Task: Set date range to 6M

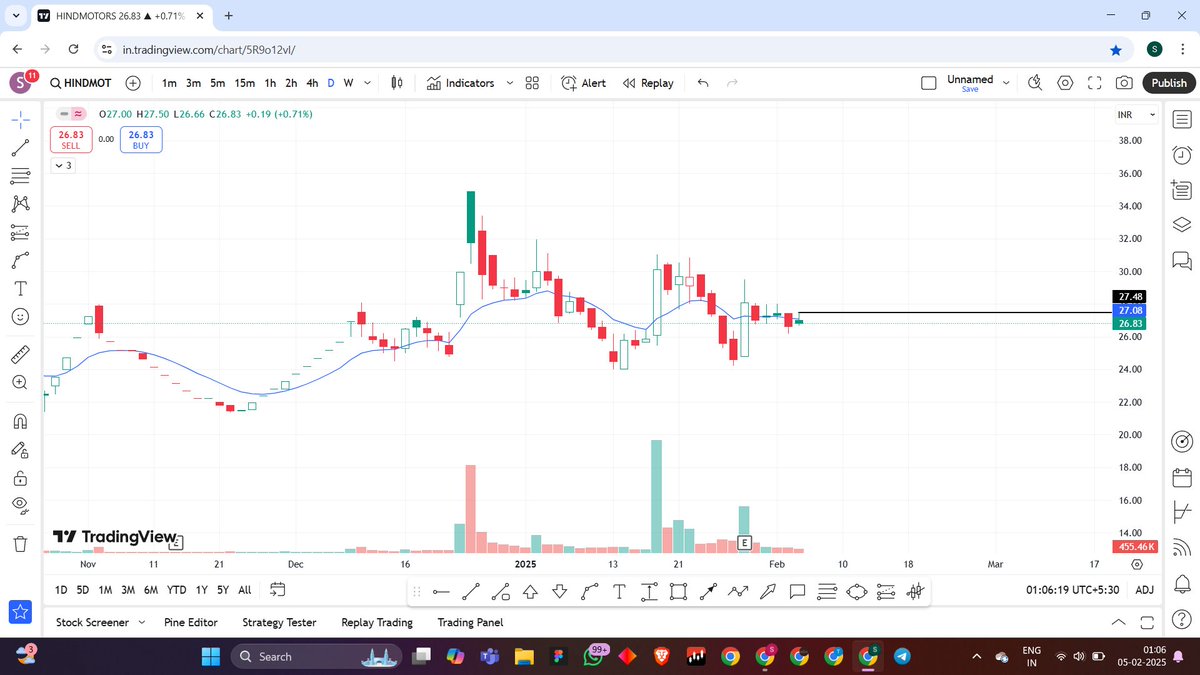Action: (151, 590)
